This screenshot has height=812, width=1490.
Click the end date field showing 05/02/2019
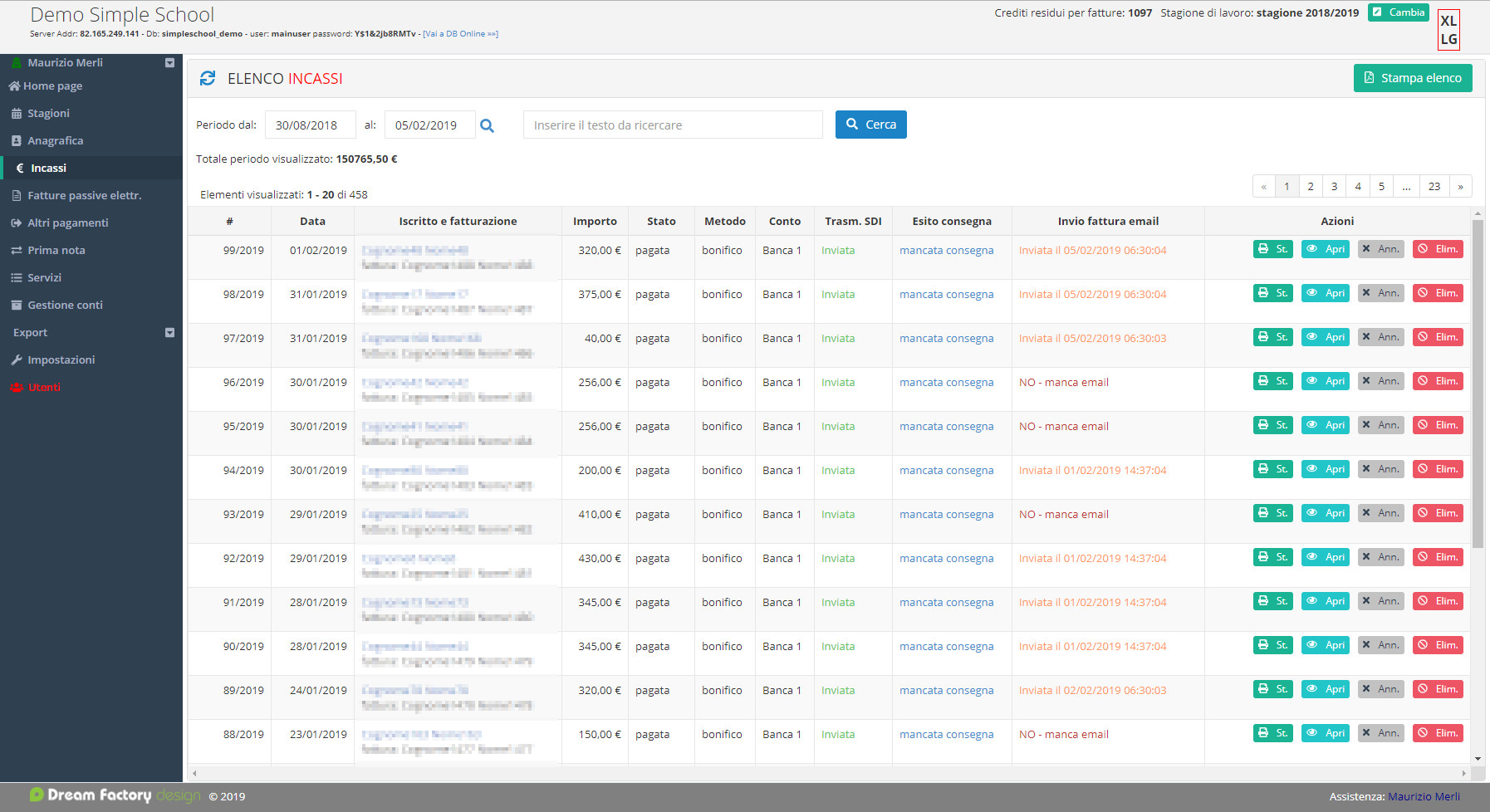point(430,125)
